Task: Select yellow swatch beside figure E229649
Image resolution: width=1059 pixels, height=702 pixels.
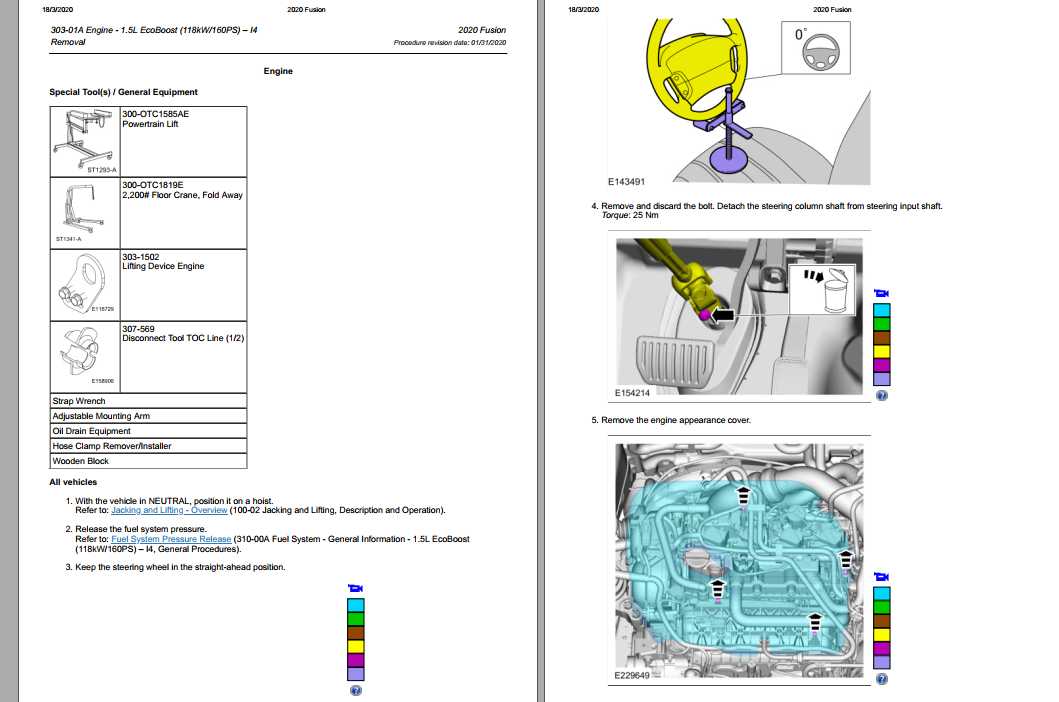Action: 882,635
